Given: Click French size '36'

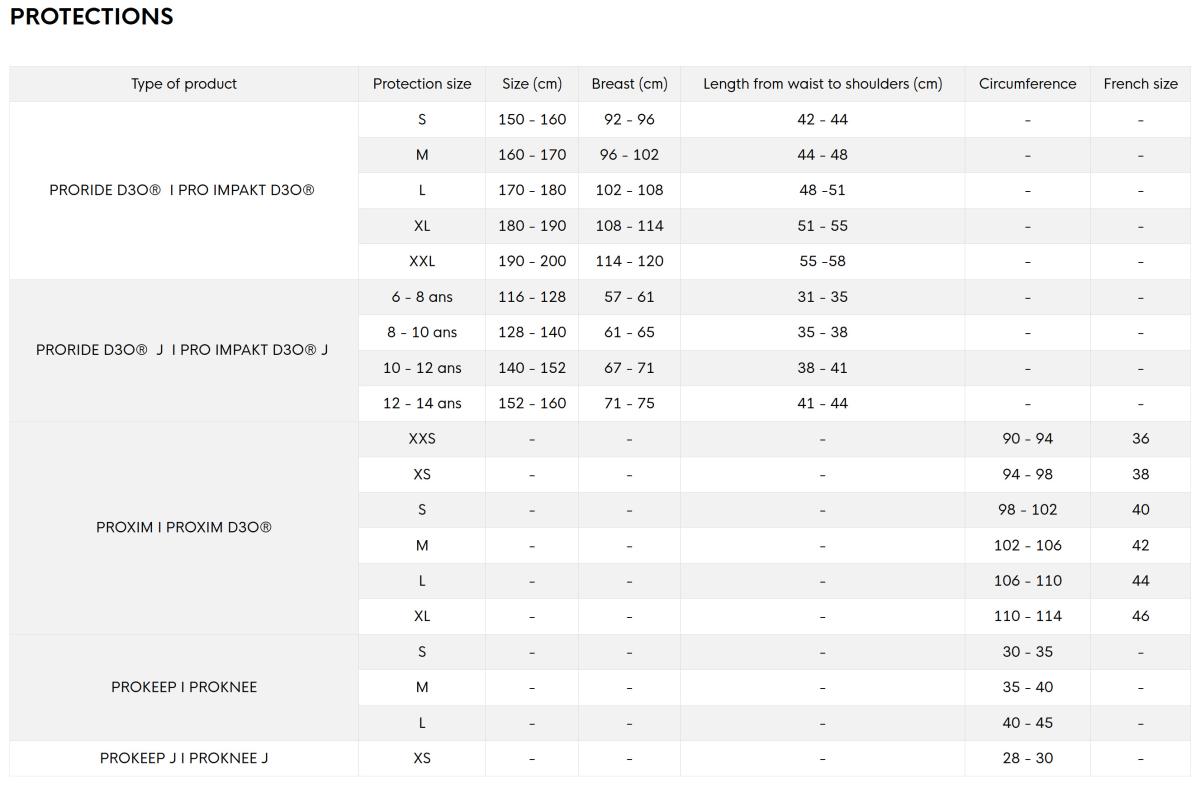Looking at the screenshot, I should coord(1140,439).
